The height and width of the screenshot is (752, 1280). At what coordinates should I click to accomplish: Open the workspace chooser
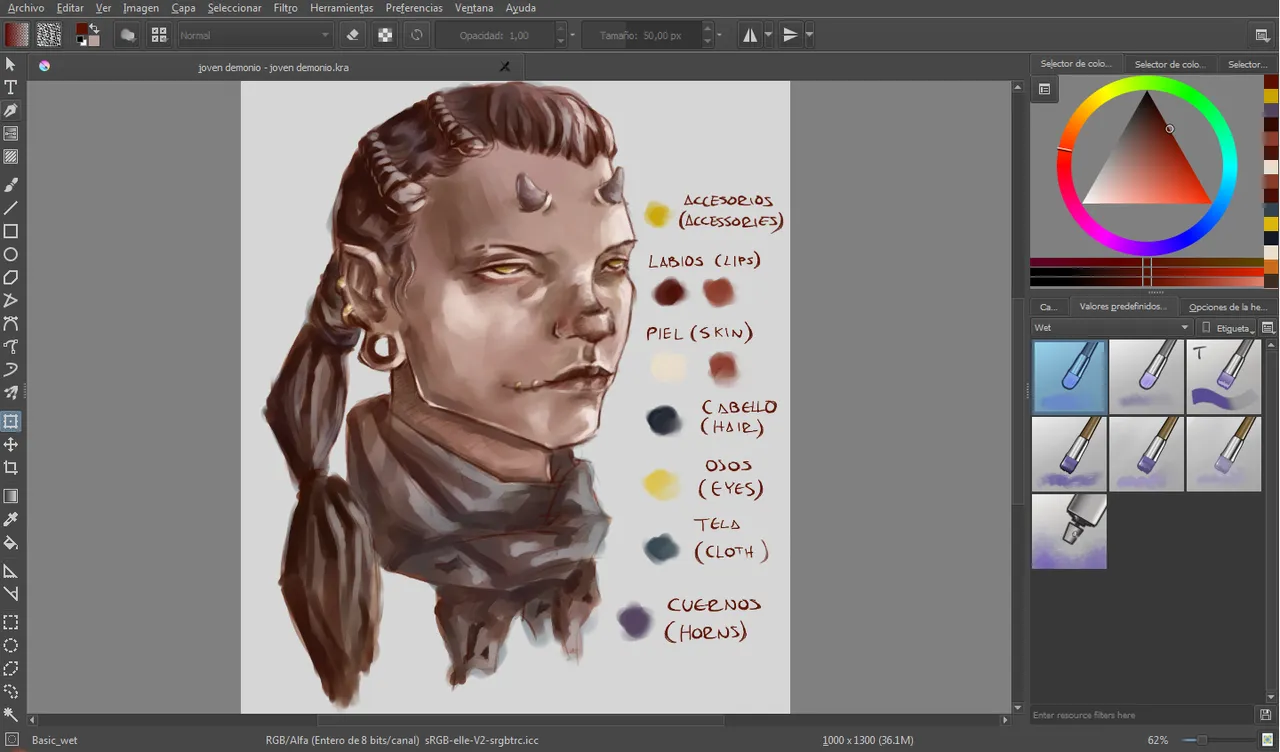tap(1262, 35)
